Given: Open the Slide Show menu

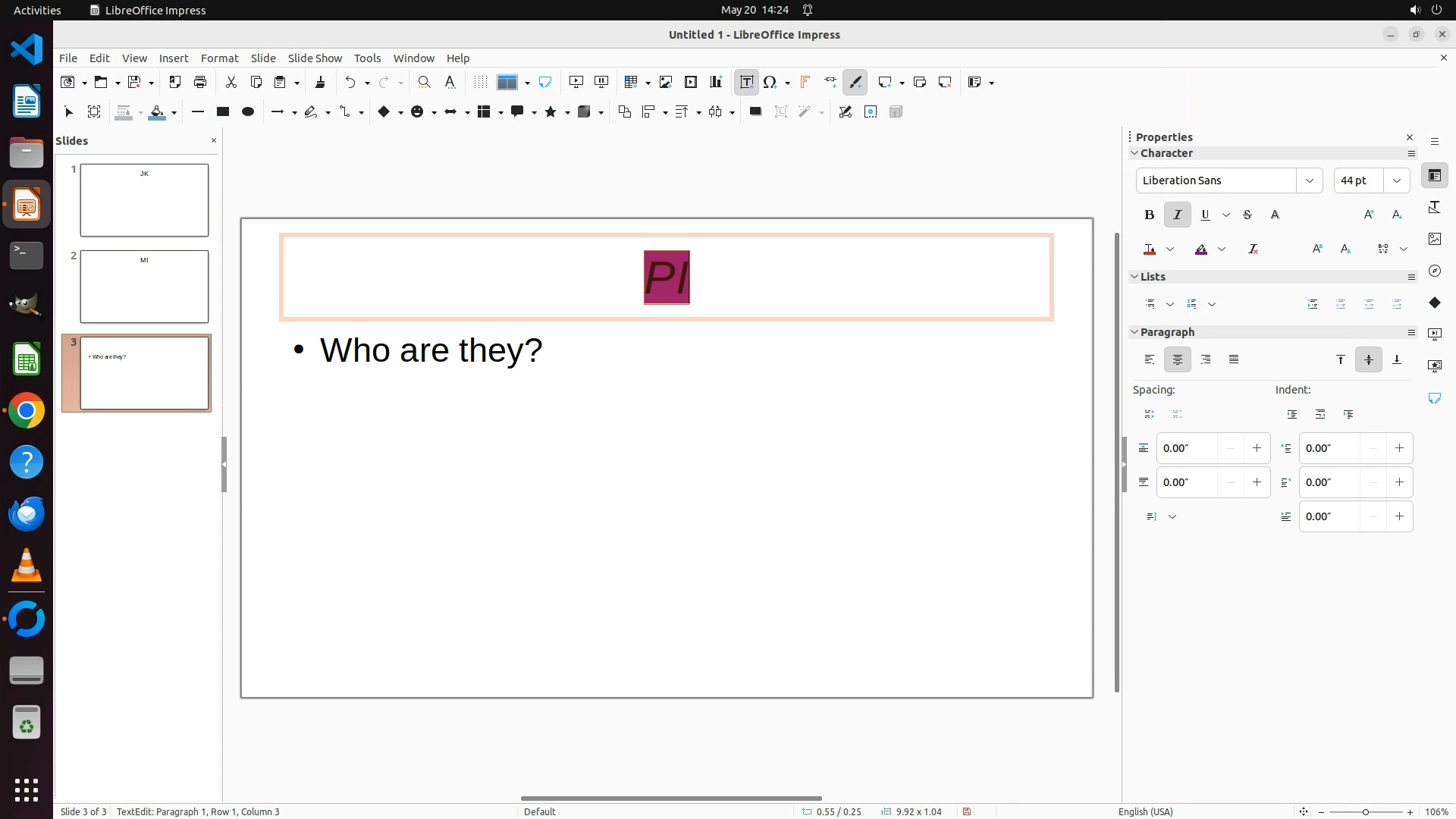Looking at the screenshot, I should [x=315, y=58].
